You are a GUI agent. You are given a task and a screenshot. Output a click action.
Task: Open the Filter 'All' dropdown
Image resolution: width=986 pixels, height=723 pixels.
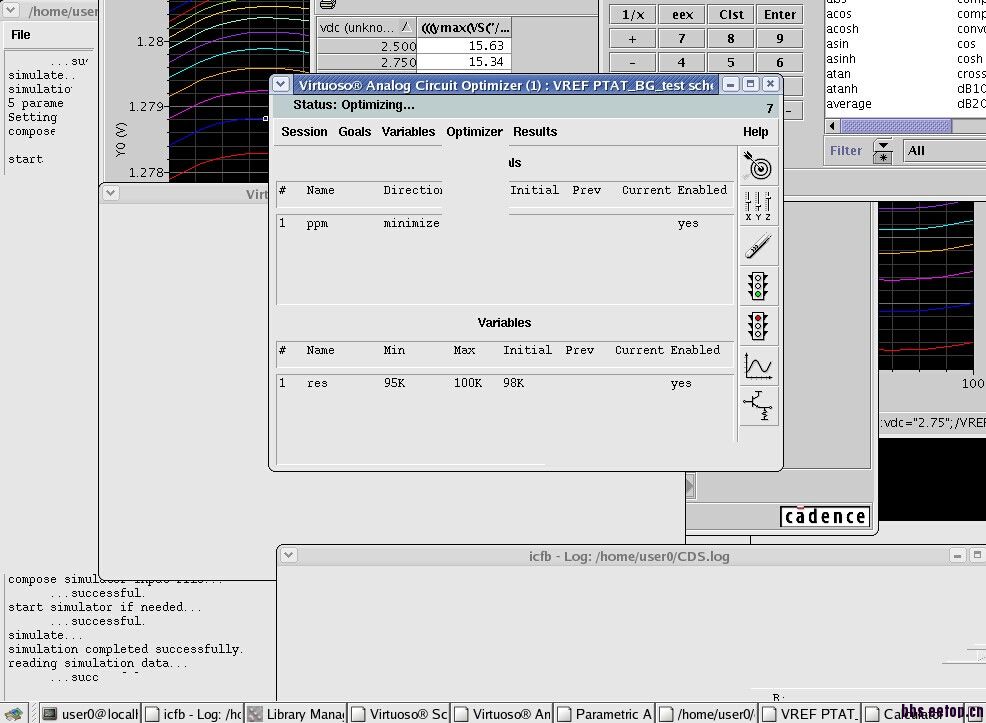click(x=944, y=151)
